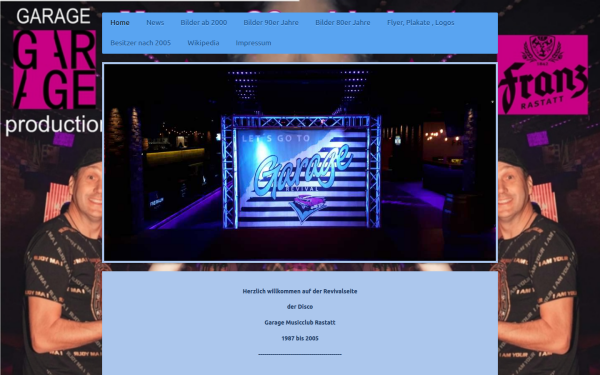Open the Wikipedia menu link
Viewport: 600px width, 375px height.
(203, 43)
